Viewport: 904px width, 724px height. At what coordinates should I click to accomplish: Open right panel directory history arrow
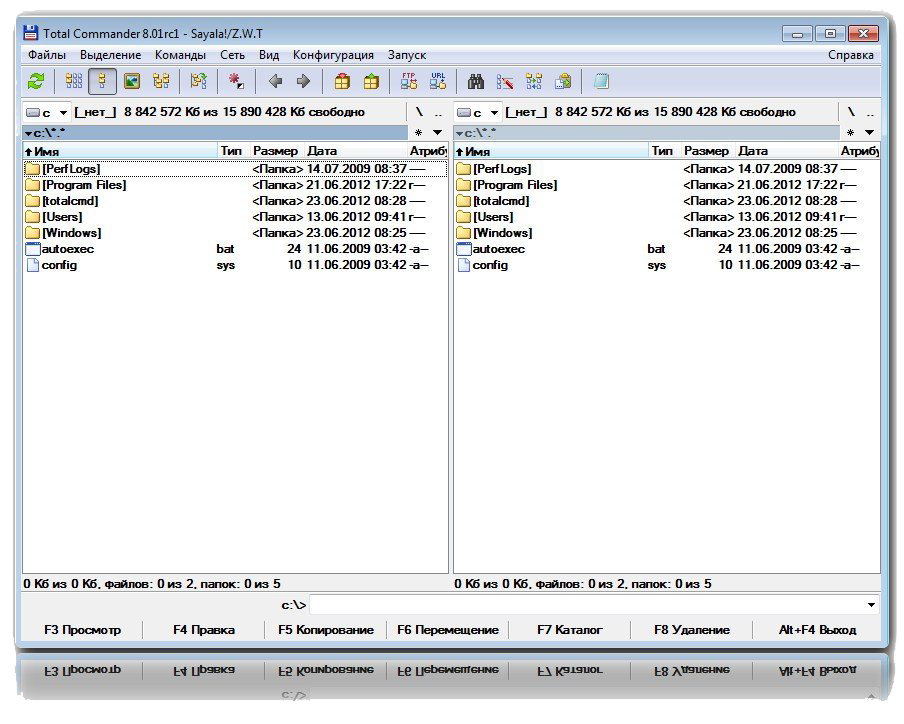click(869, 133)
